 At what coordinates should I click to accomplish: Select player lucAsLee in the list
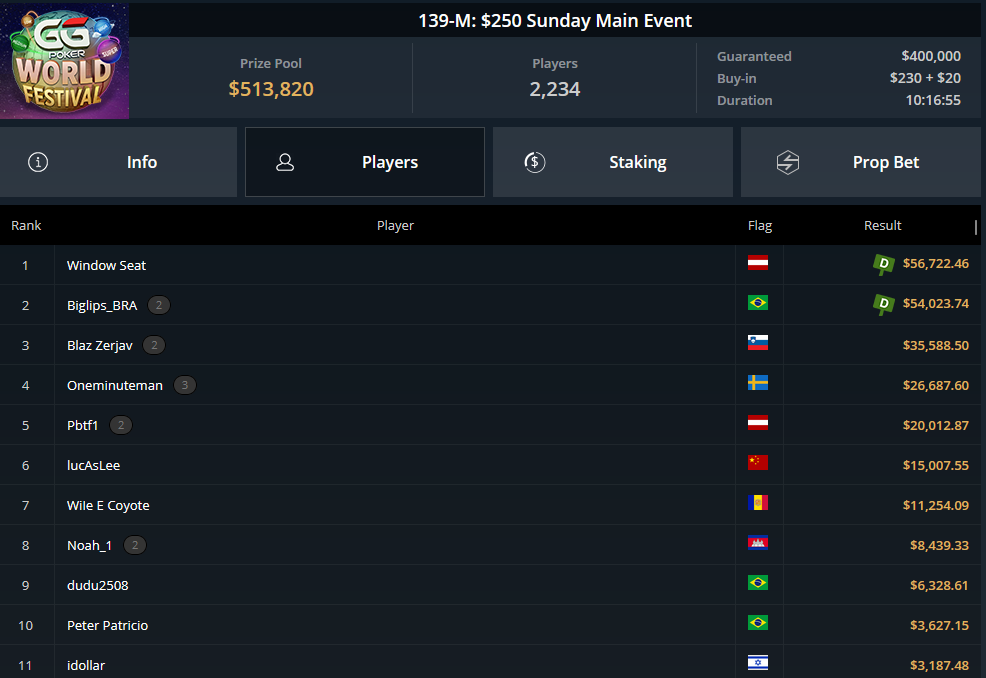coord(93,465)
